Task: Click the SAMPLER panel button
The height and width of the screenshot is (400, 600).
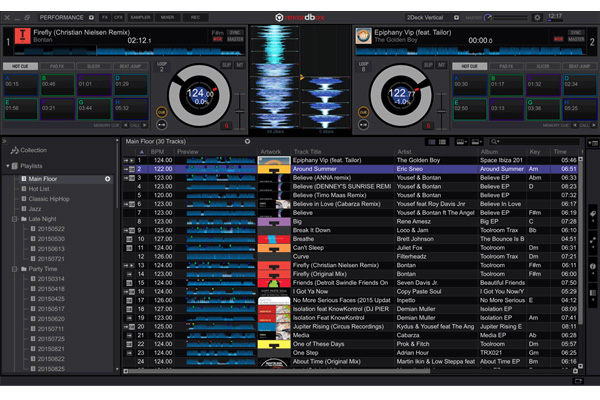Action: point(140,18)
